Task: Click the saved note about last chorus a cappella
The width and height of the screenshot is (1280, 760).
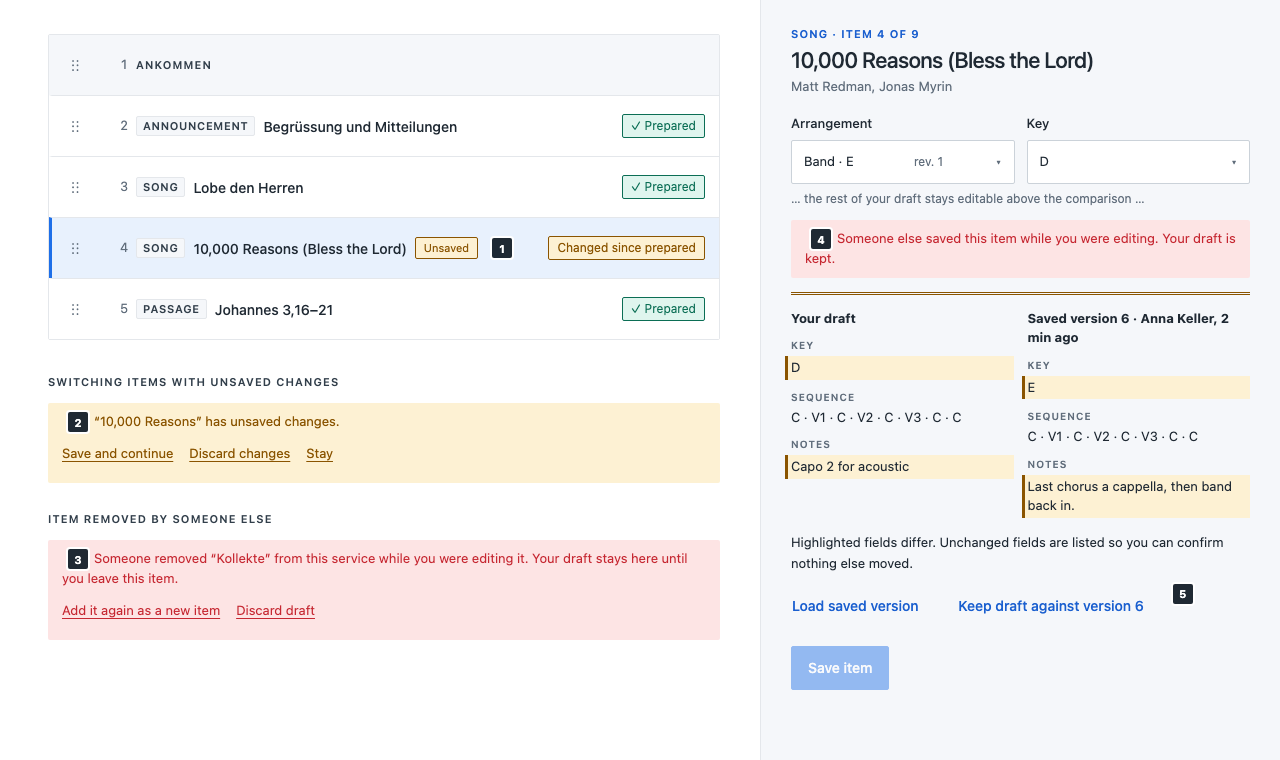Action: (1136, 496)
